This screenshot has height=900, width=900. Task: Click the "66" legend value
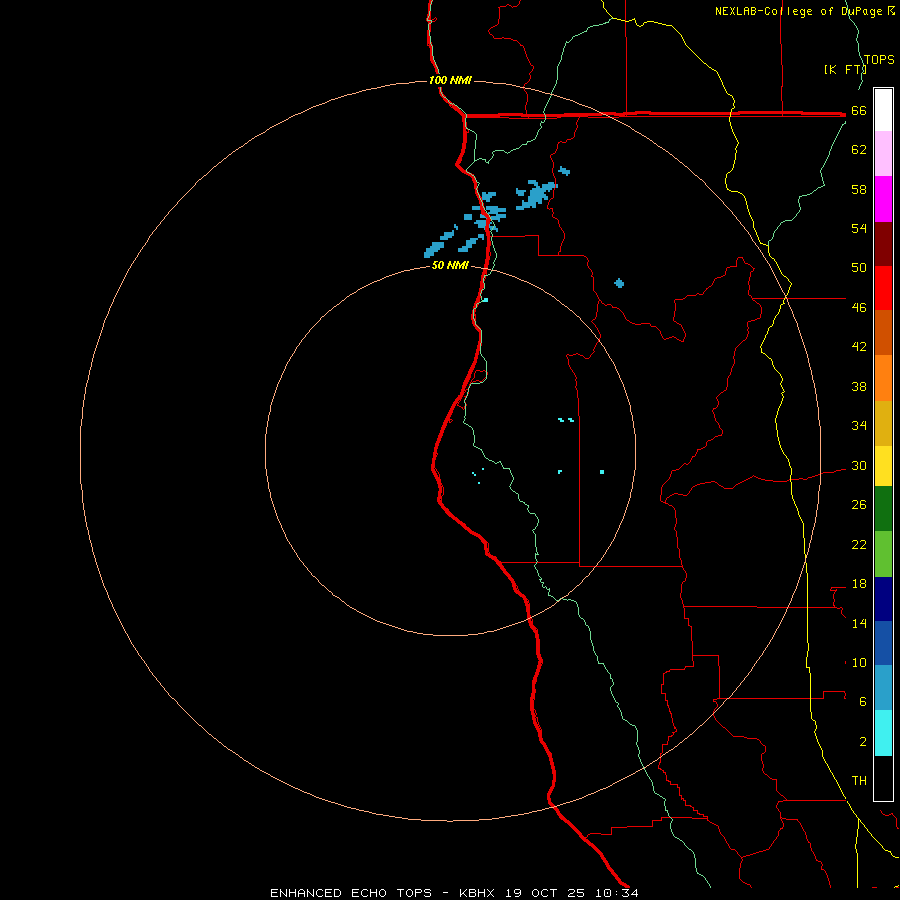click(x=859, y=111)
